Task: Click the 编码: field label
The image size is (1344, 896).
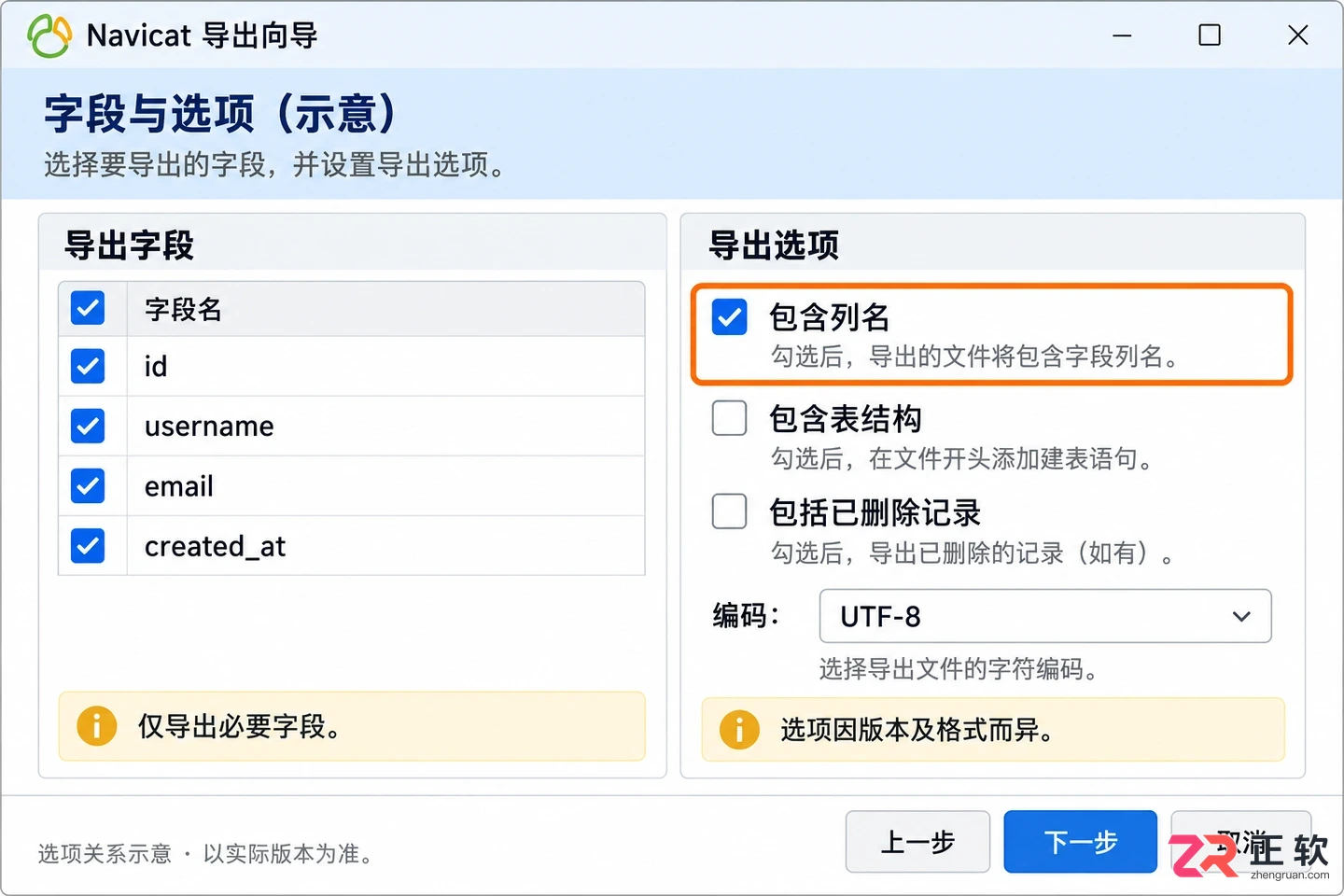Action: pos(745,616)
